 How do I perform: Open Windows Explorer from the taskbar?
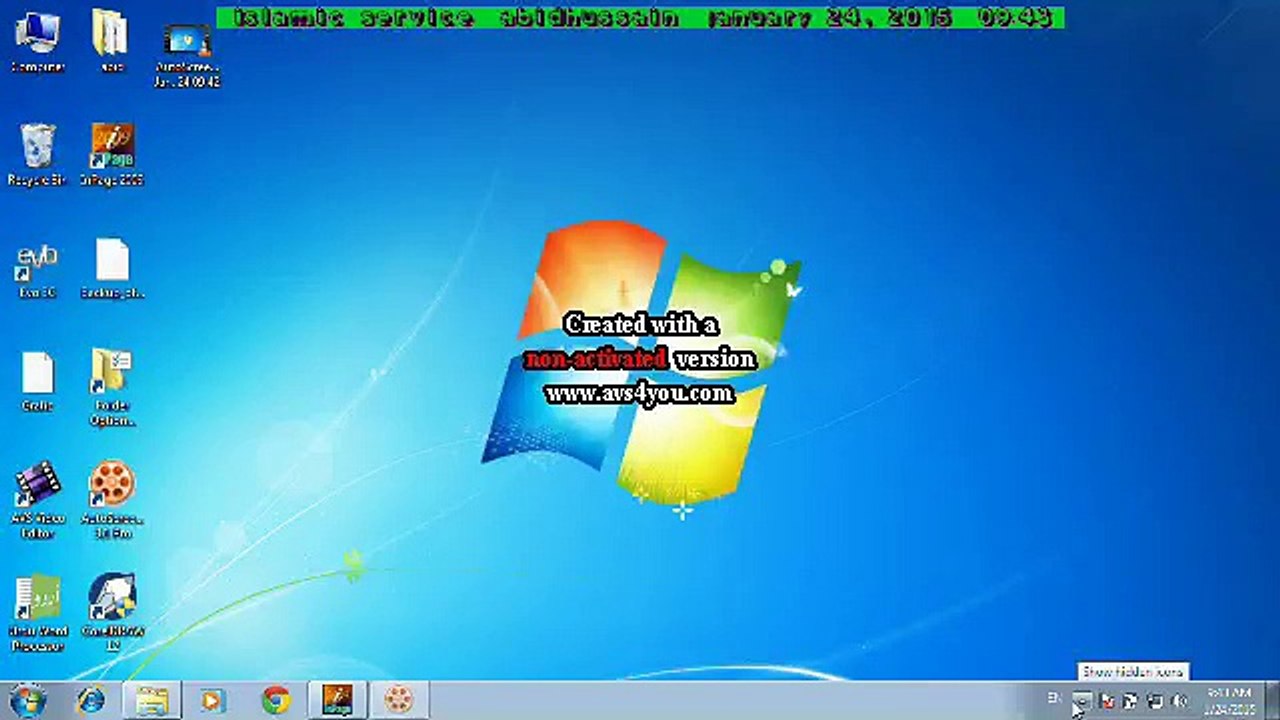tap(153, 700)
